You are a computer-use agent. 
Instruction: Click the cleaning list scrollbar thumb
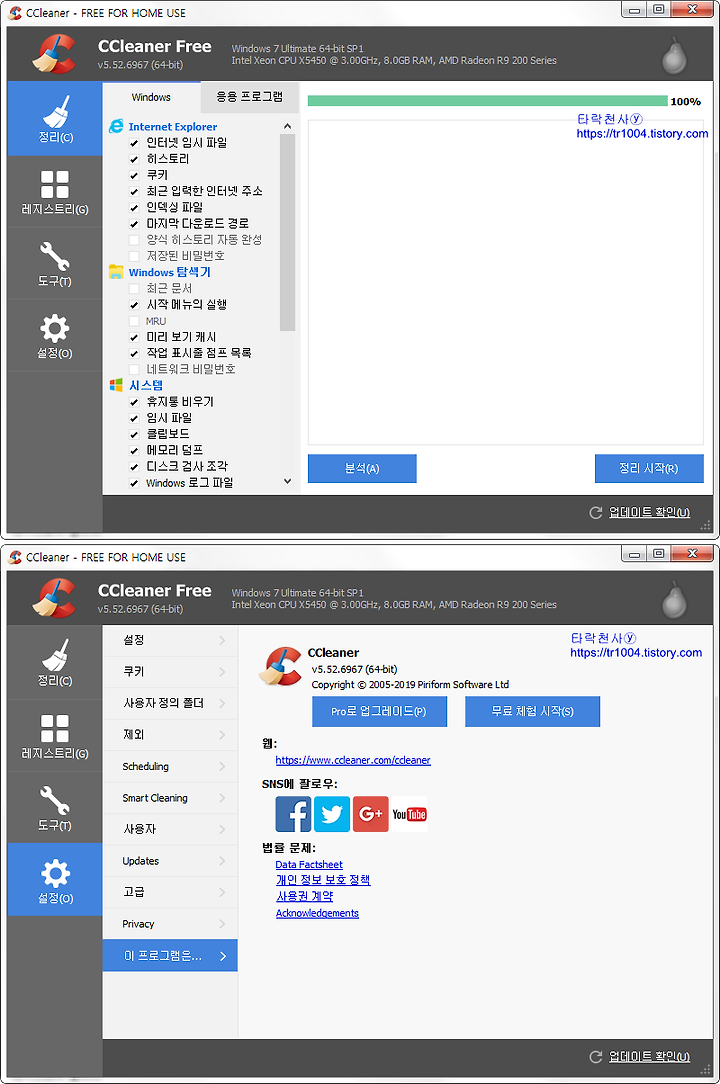point(288,233)
